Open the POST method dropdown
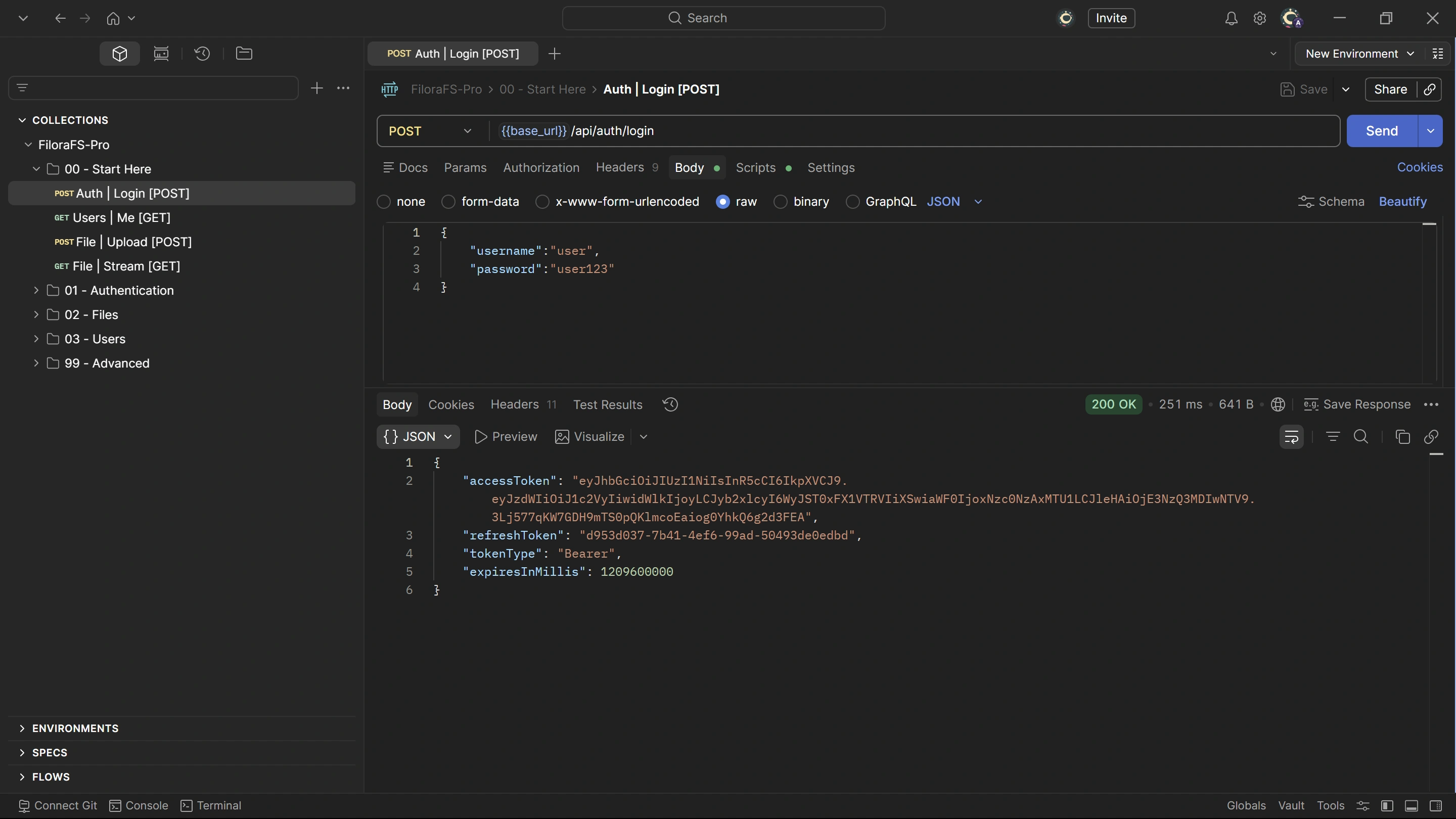 pos(430,131)
